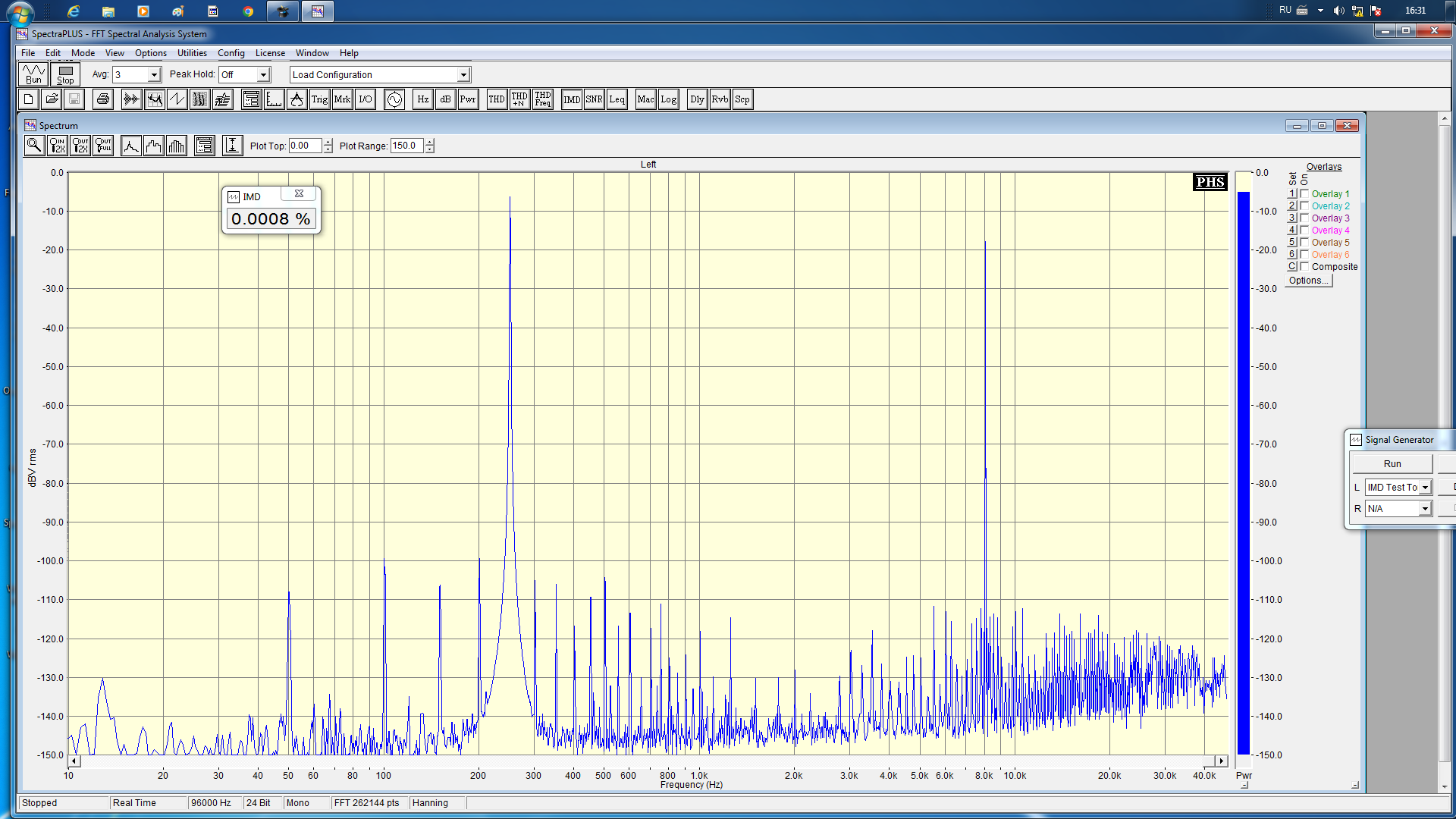The height and width of the screenshot is (819, 1456).
Task: Open Windows Media Player from the taskbar
Action: 143,11
